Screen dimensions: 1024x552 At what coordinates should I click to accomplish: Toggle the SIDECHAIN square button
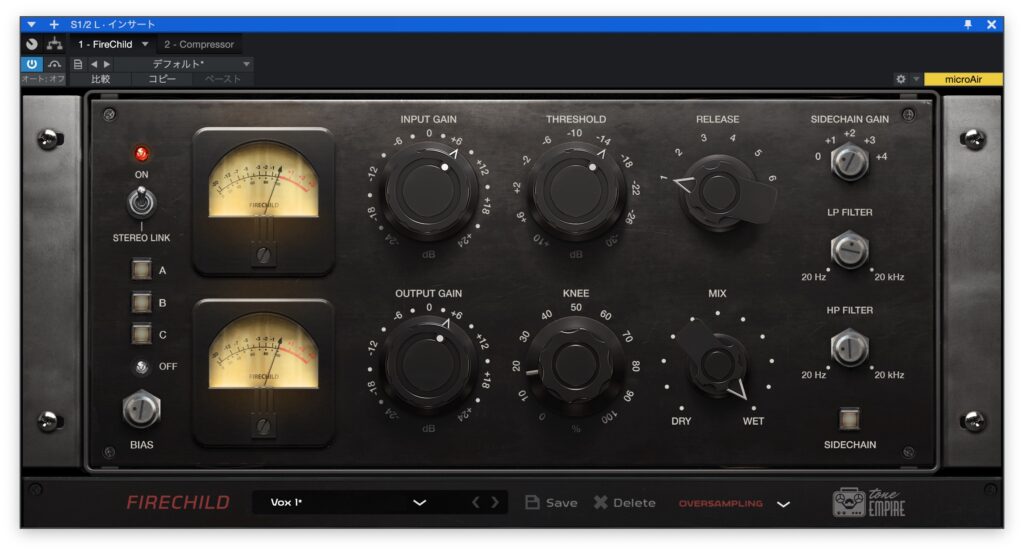point(849,418)
